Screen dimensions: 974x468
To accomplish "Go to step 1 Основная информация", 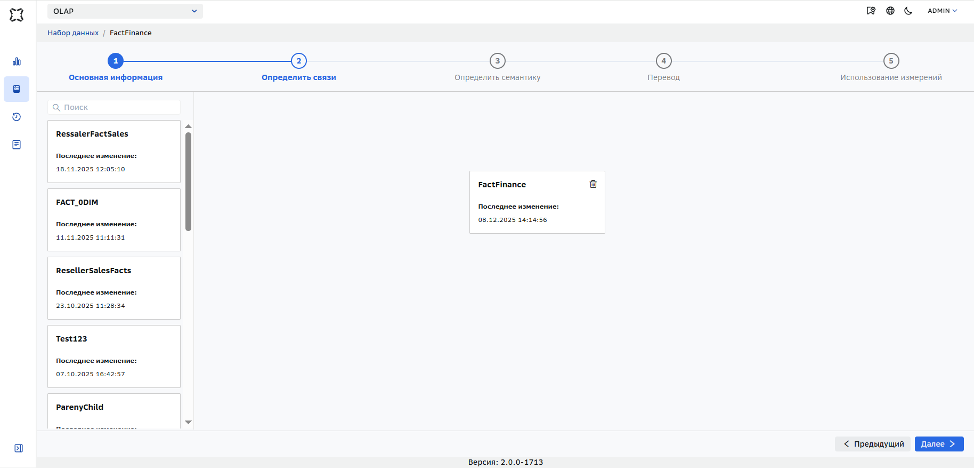I will point(116,68).
